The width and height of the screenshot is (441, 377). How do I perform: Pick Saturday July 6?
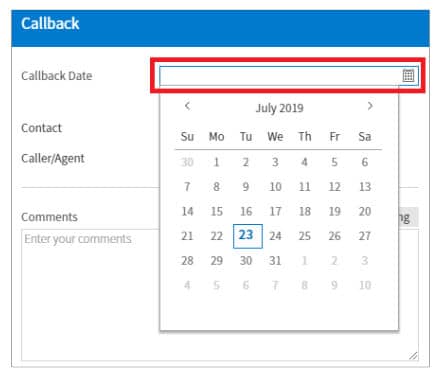(x=365, y=162)
